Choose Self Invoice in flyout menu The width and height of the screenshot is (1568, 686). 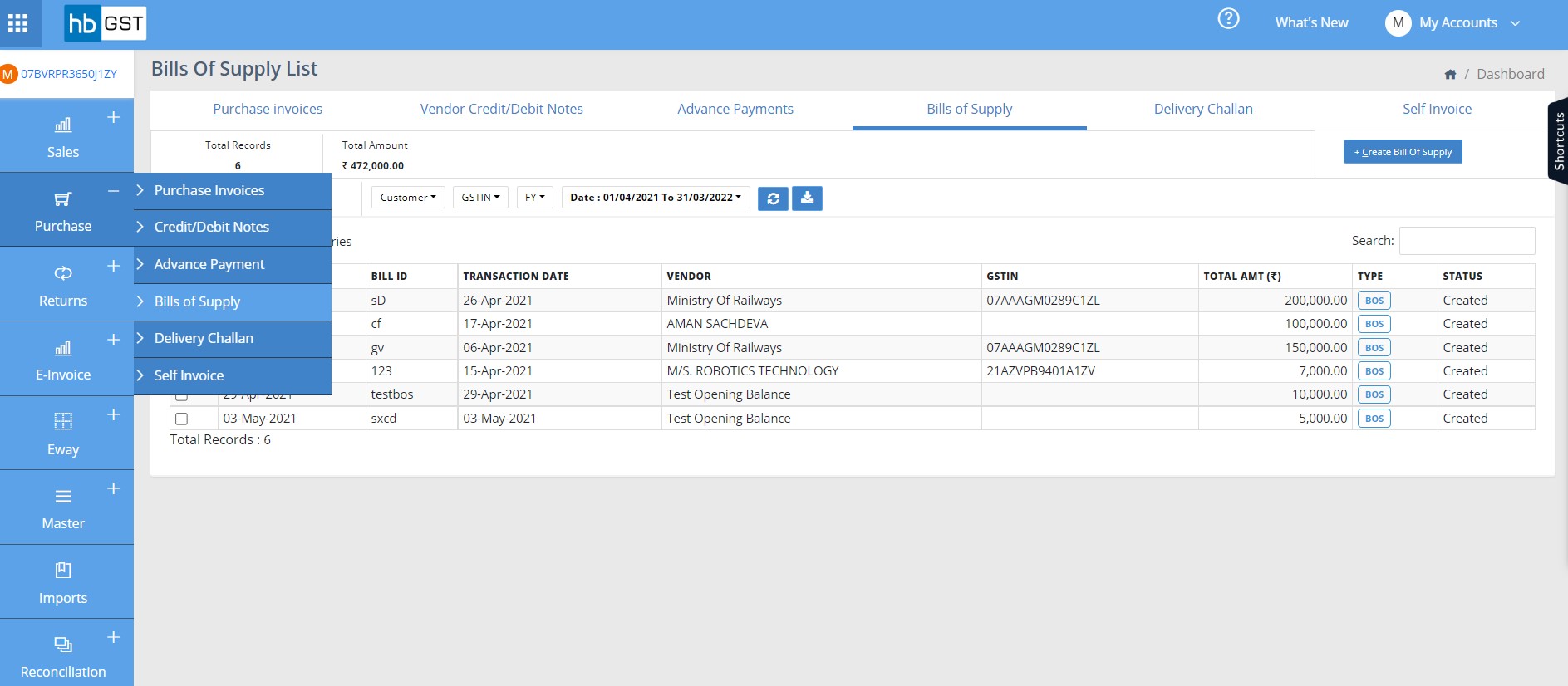tap(233, 376)
